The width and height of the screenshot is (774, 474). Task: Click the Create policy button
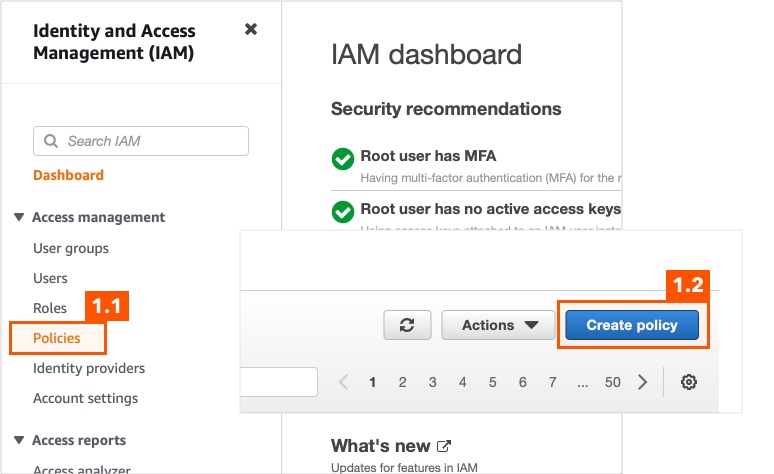632,325
